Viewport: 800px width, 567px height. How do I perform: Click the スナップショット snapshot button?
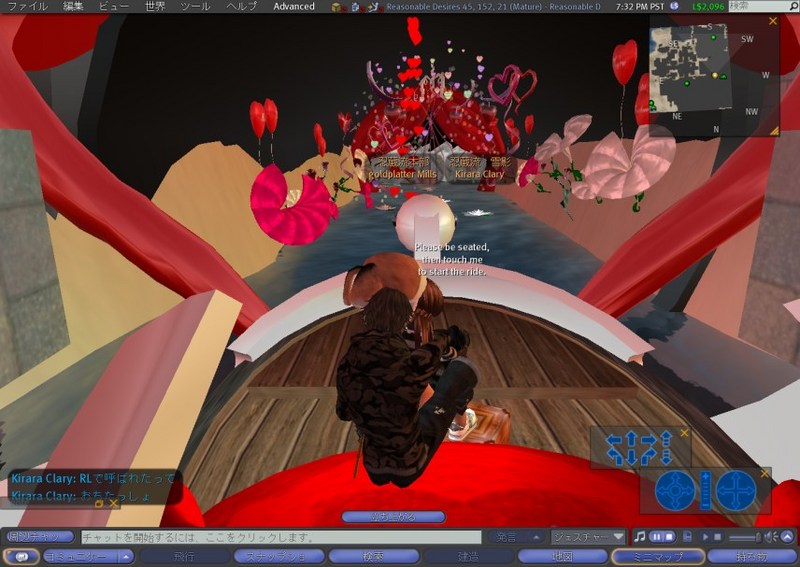coord(279,557)
